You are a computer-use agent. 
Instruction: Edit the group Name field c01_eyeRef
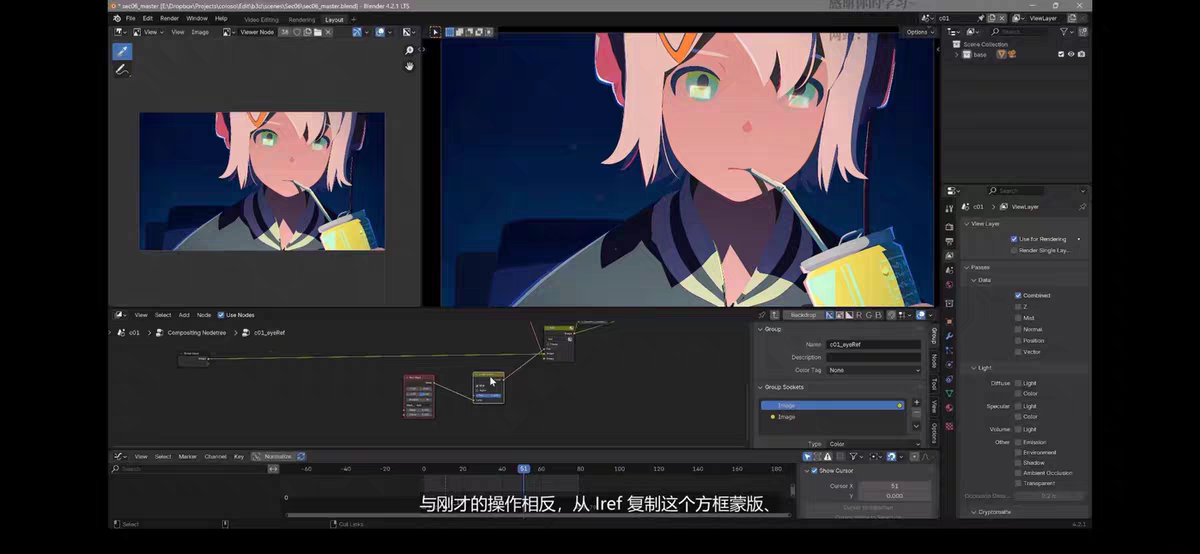(874, 344)
